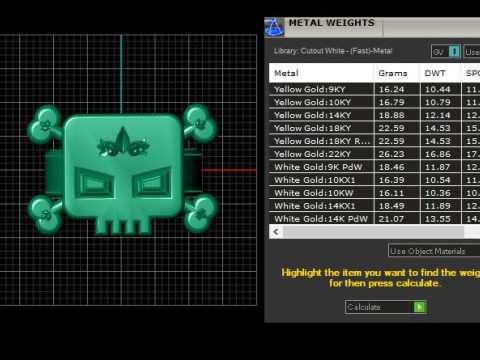Select the Yellow Gold:9KY row
Viewport: 480px width, 360px height.
374,89
